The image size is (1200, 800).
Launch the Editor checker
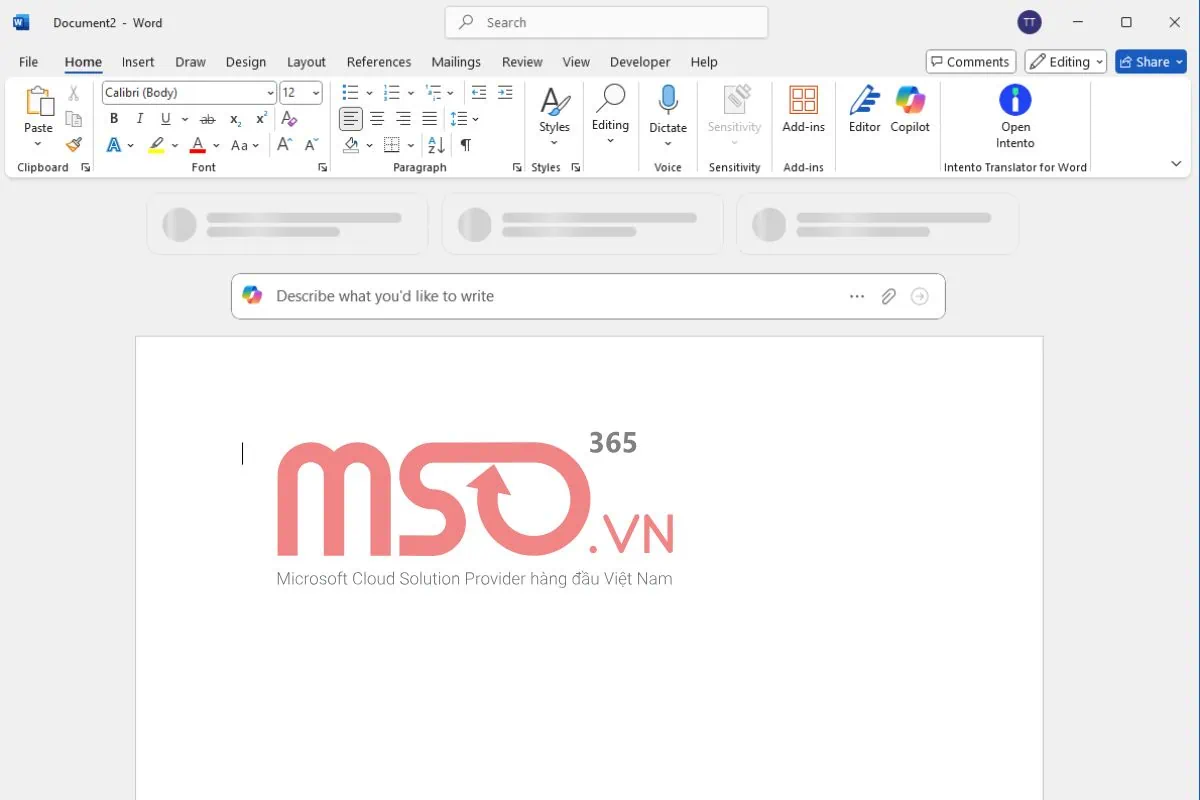[x=863, y=110]
